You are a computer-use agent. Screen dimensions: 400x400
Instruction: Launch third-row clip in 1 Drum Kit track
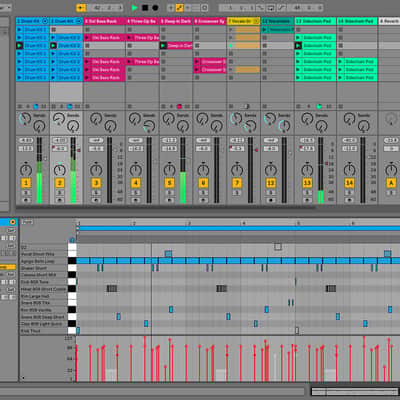[x=19, y=46]
